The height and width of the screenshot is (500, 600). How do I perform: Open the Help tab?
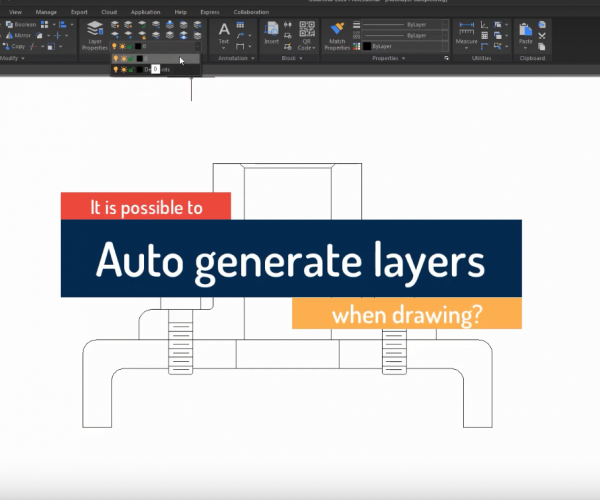[x=181, y=12]
